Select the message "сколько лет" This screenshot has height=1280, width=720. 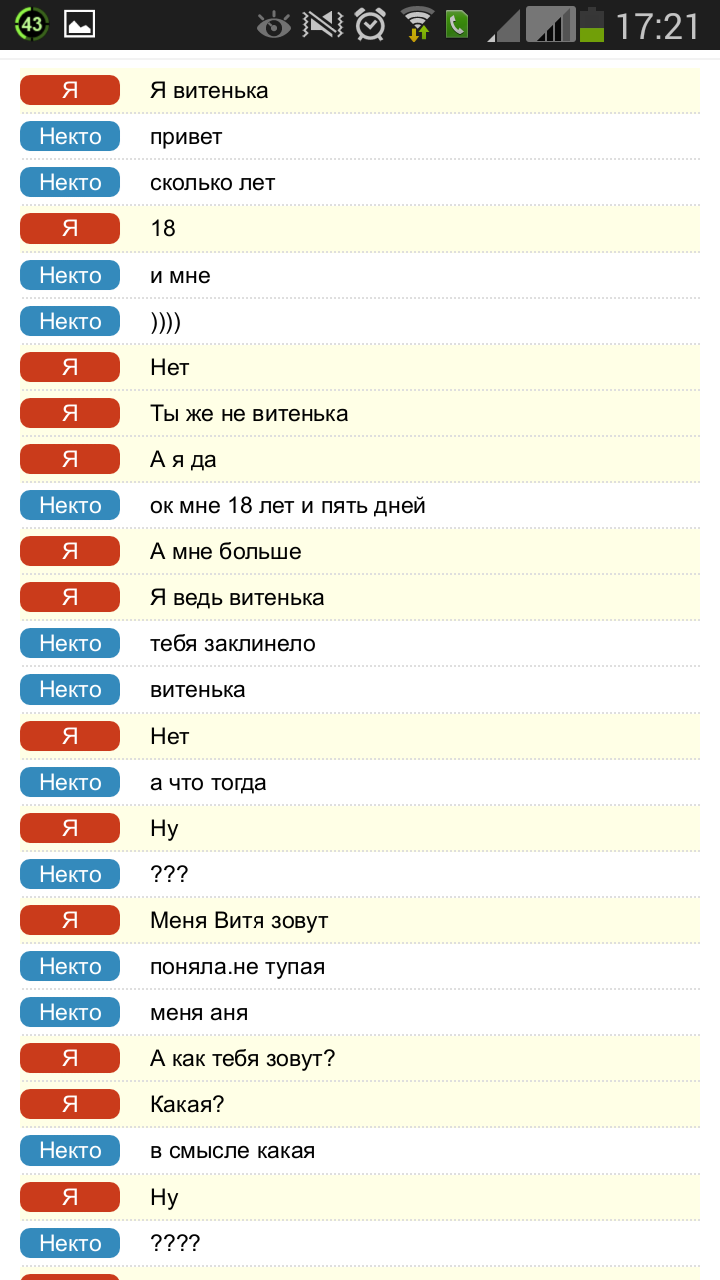pyautogui.click(x=212, y=183)
